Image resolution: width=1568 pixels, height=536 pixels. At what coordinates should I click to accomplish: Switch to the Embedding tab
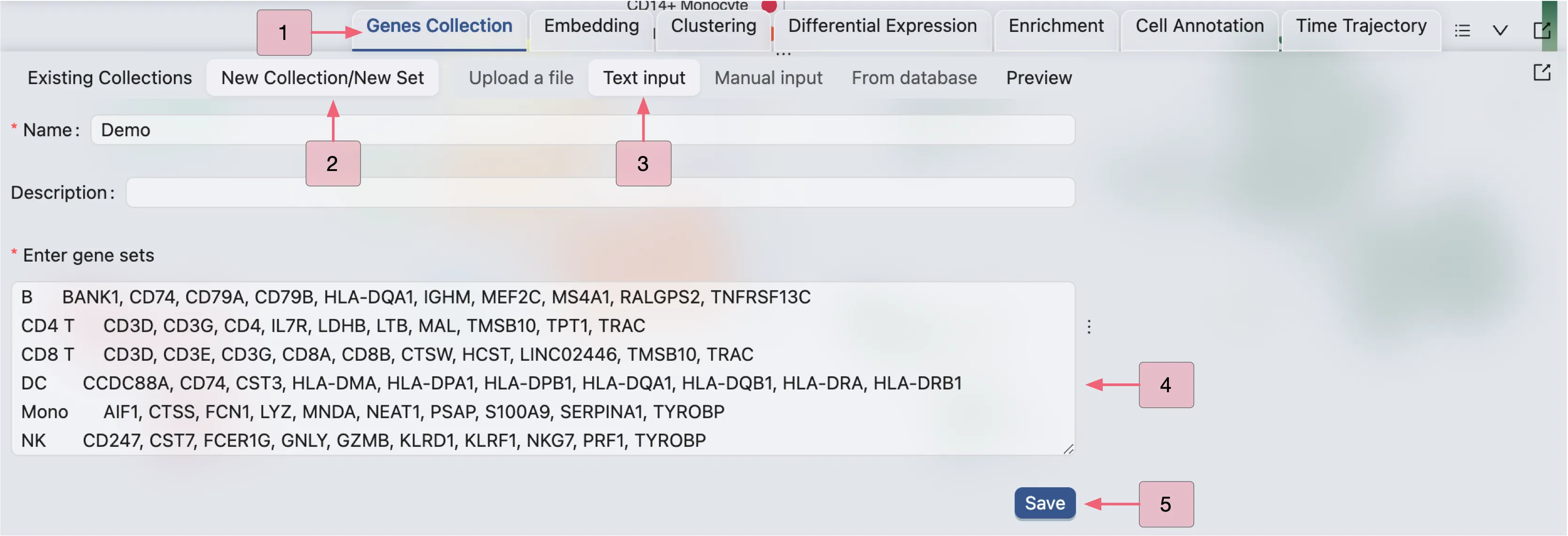[x=591, y=26]
